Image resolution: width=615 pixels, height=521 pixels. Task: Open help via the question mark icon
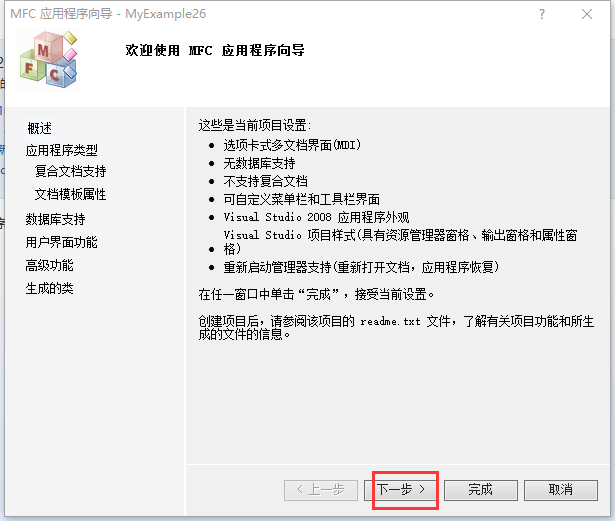(x=542, y=15)
